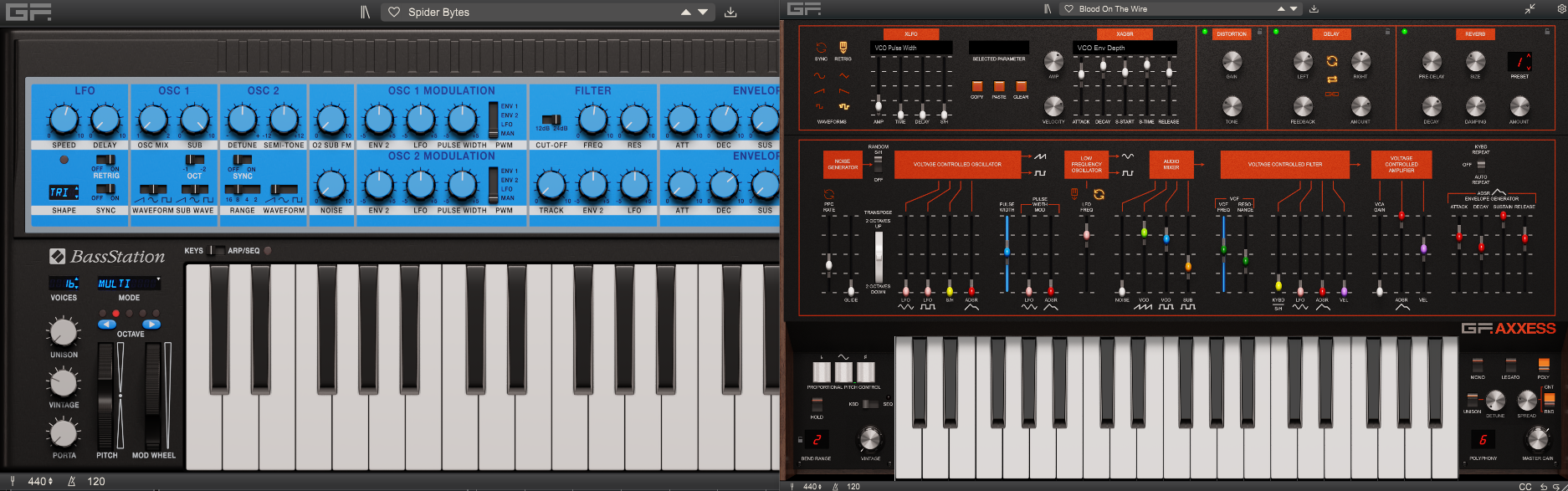This screenshot has width=1568, height=491.
Task: Save the BassStation preset with download icon
Action: [730, 12]
